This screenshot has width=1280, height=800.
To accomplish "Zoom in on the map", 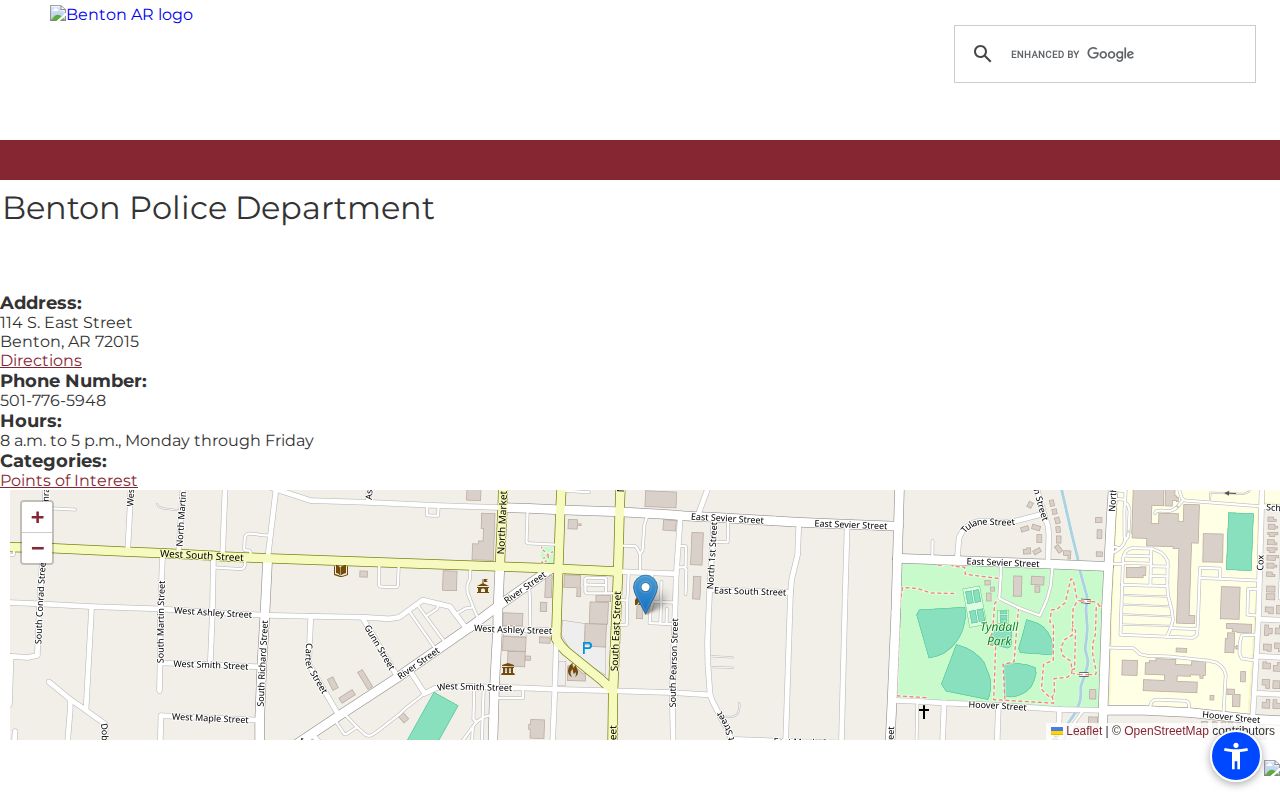I will pyautogui.click(x=37, y=517).
